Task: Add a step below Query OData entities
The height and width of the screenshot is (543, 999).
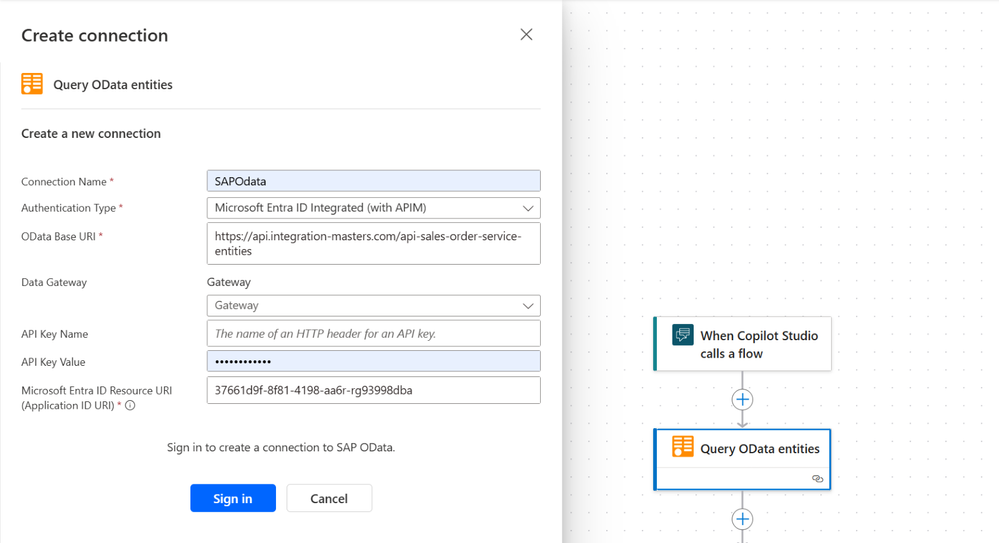Action: (x=742, y=519)
